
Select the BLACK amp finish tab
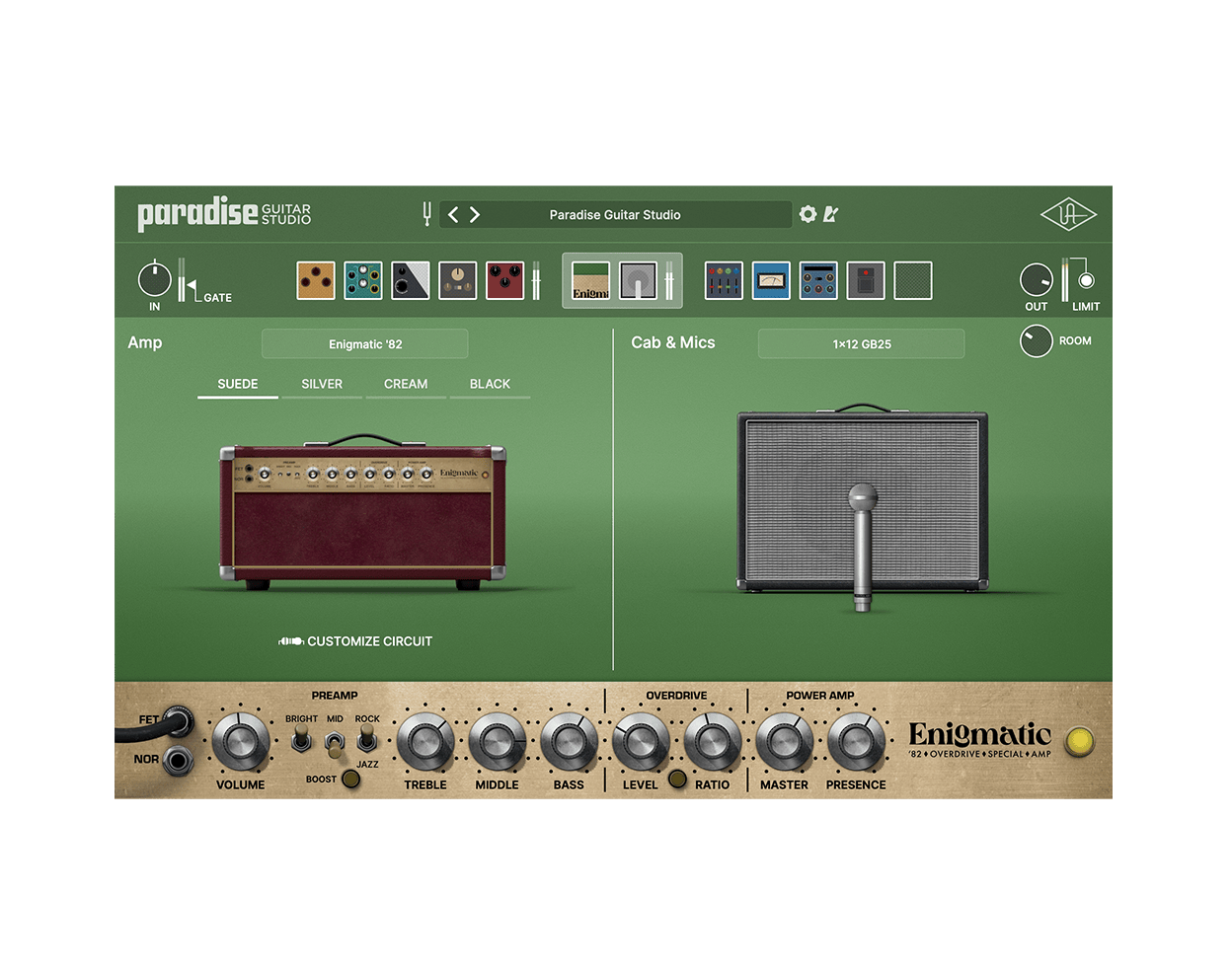(x=491, y=384)
